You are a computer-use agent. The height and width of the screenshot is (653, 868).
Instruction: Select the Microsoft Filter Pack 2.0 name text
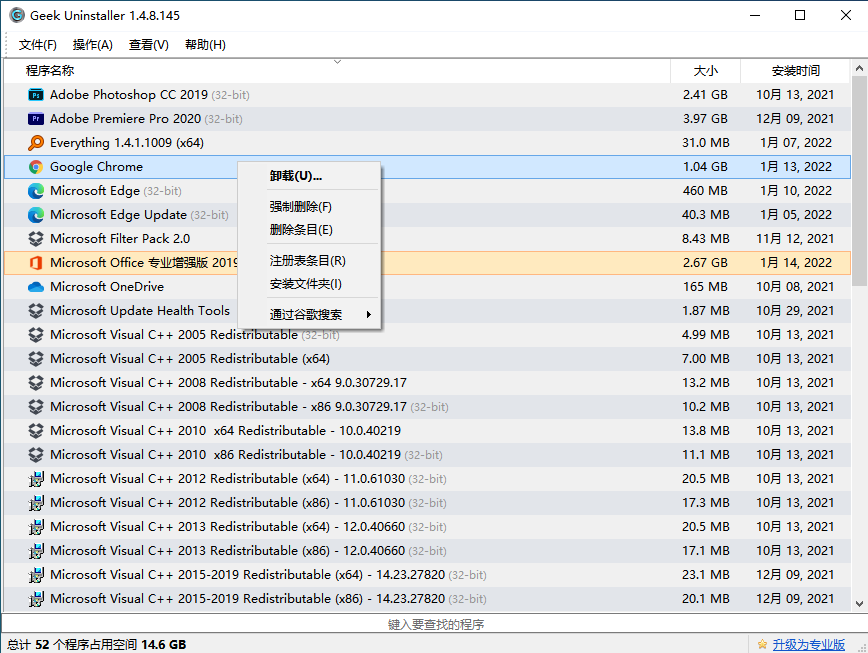(120, 239)
